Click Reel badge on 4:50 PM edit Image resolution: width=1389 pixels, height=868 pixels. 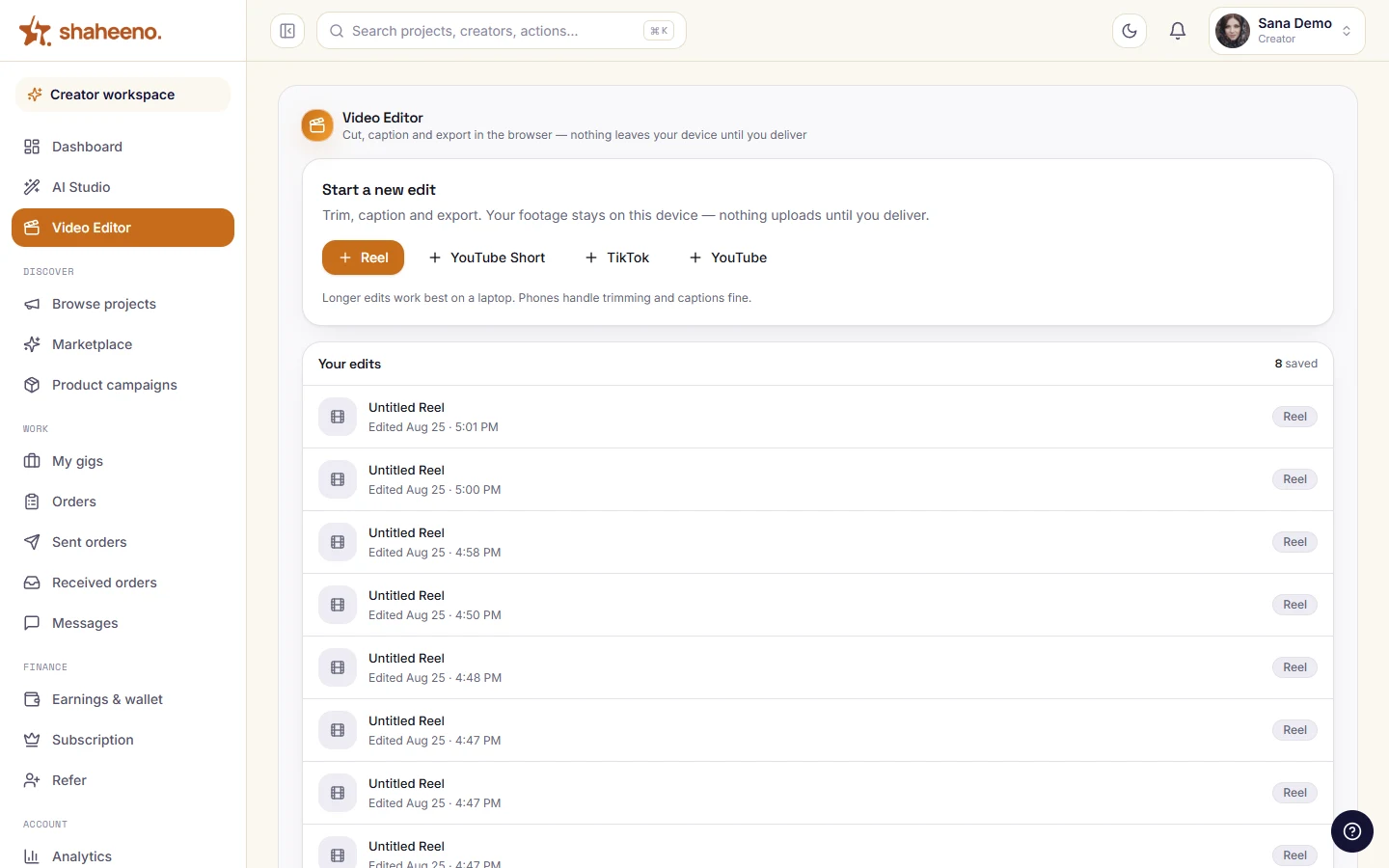tap(1294, 605)
